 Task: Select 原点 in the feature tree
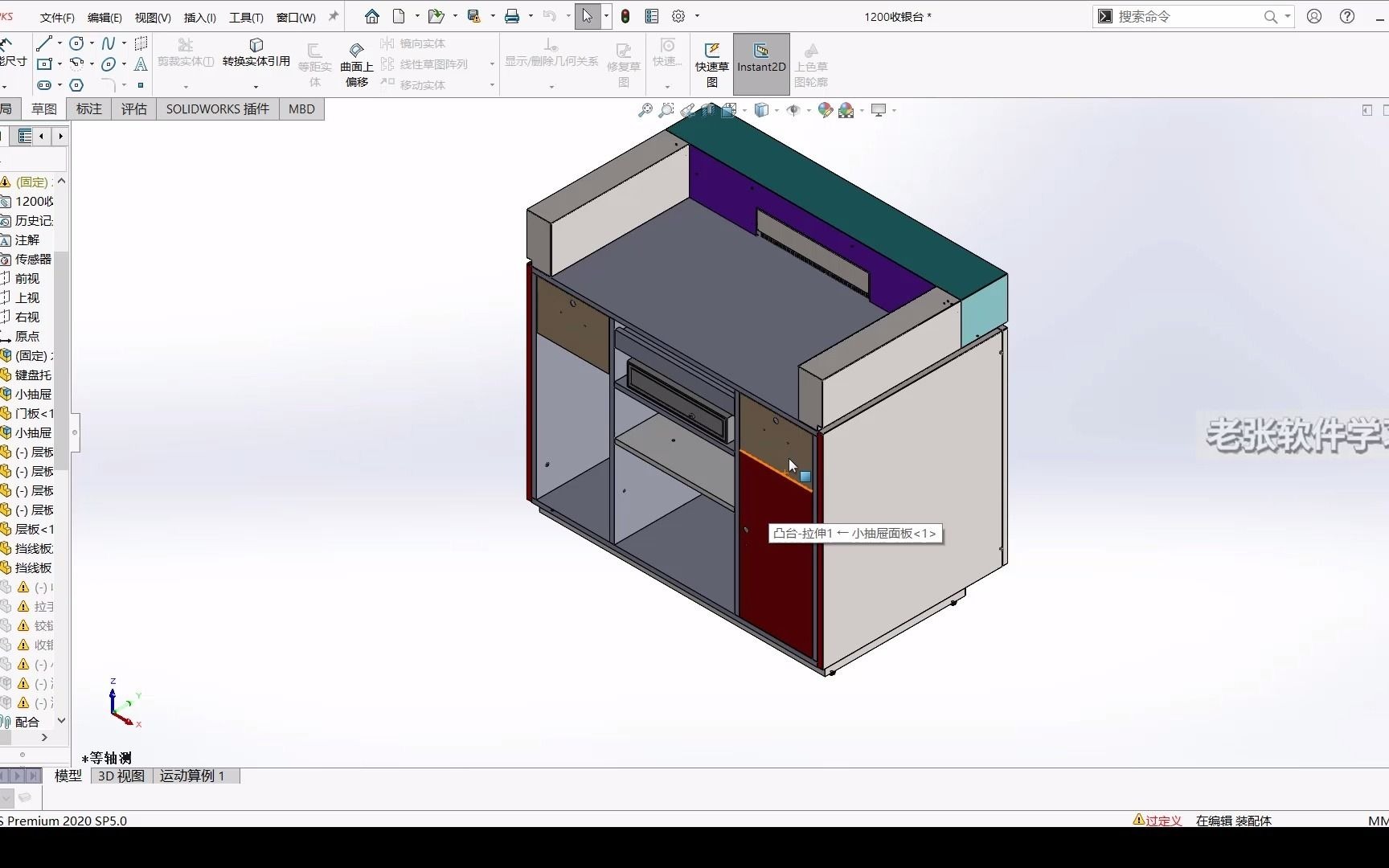pyautogui.click(x=26, y=337)
